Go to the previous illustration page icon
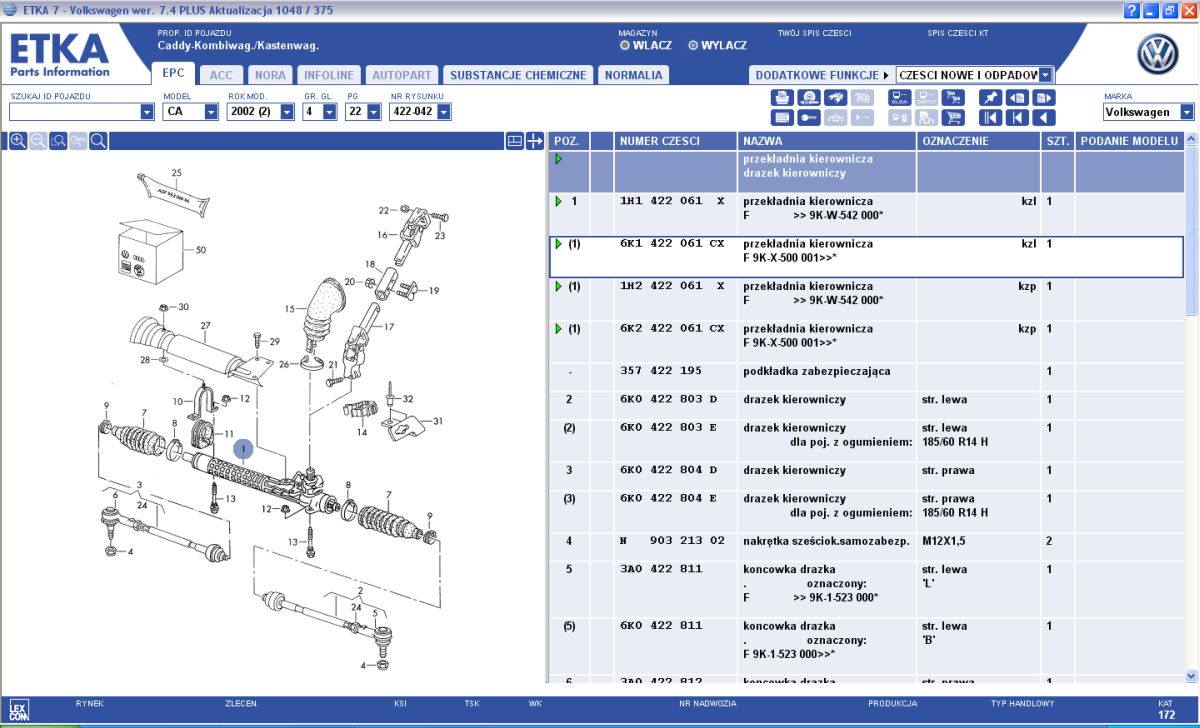1200x728 pixels. (1017, 98)
